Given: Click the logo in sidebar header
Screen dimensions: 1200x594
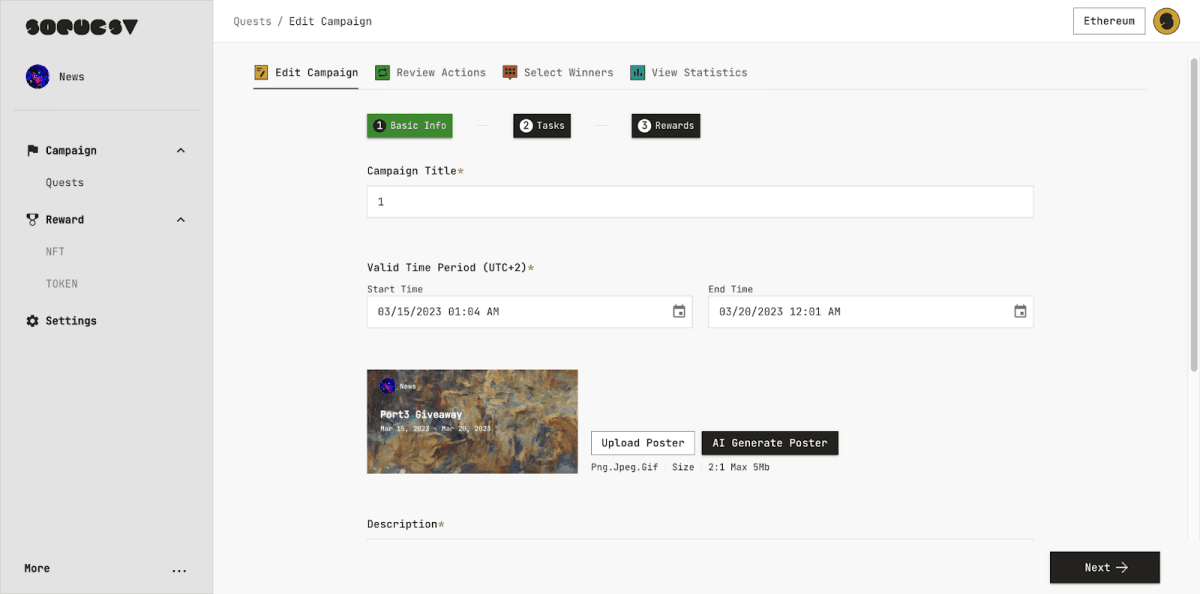Looking at the screenshot, I should coord(81,27).
